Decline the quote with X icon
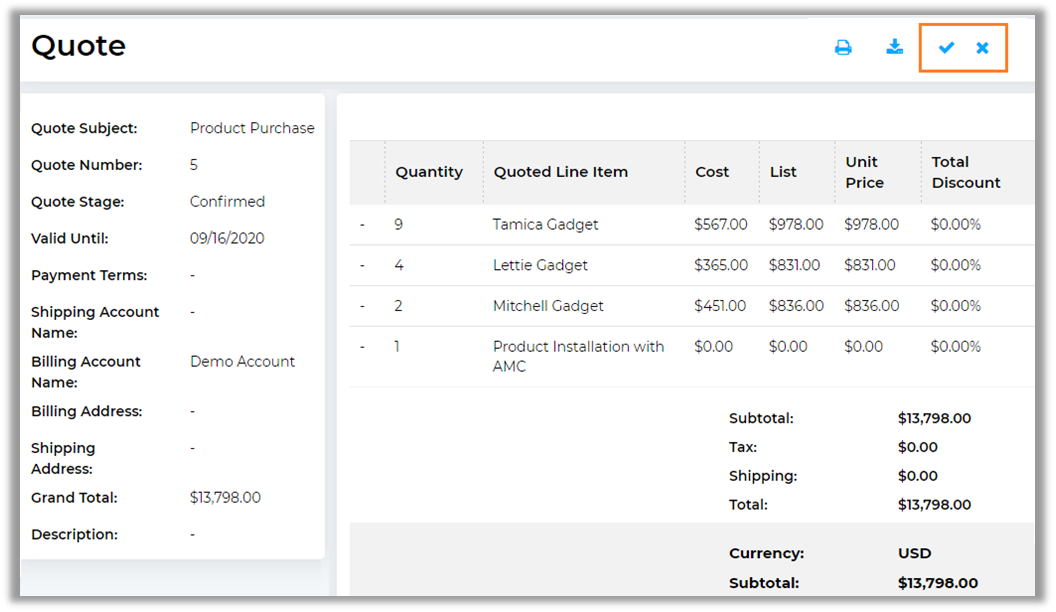This screenshot has width=1056, height=612. click(982, 47)
